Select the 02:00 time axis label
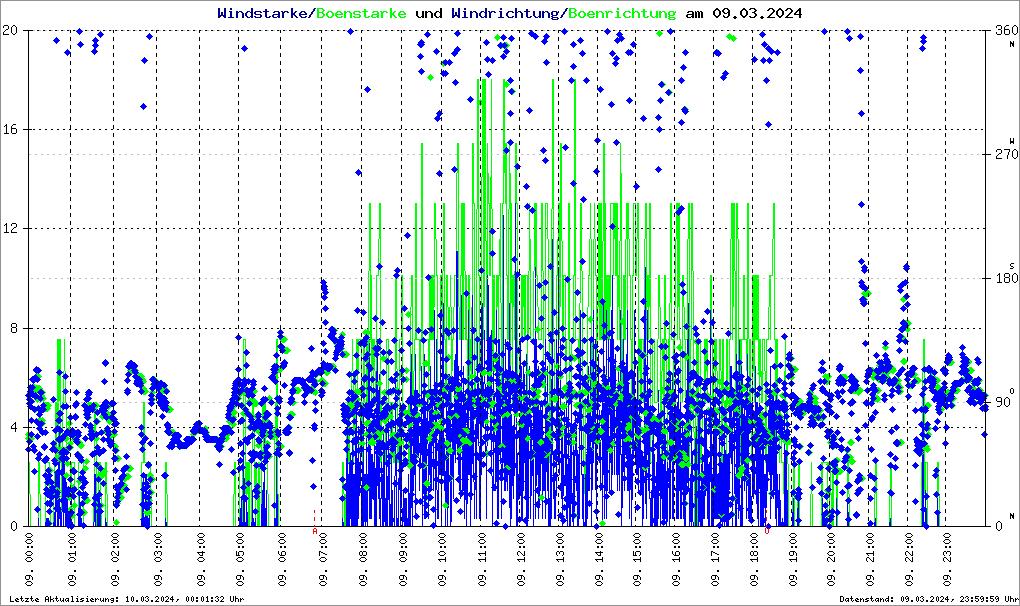Image resolution: width=1020 pixels, height=606 pixels. tap(115, 559)
